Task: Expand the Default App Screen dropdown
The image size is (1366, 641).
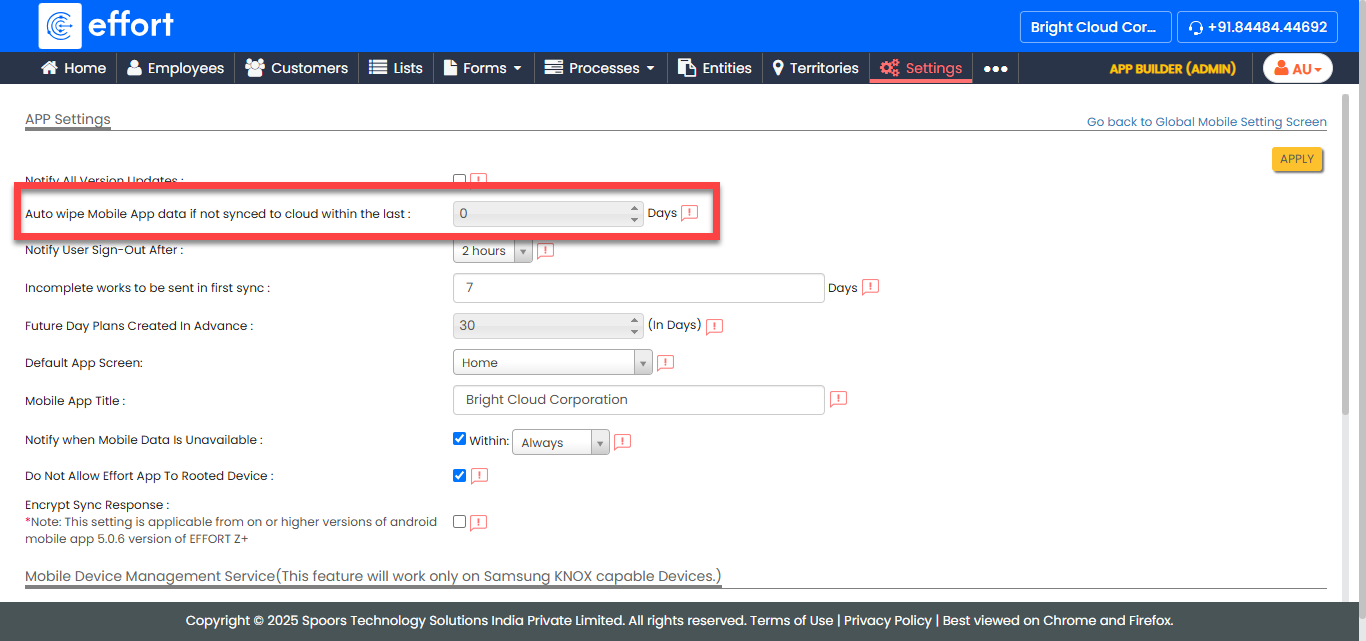Action: pyautogui.click(x=552, y=362)
